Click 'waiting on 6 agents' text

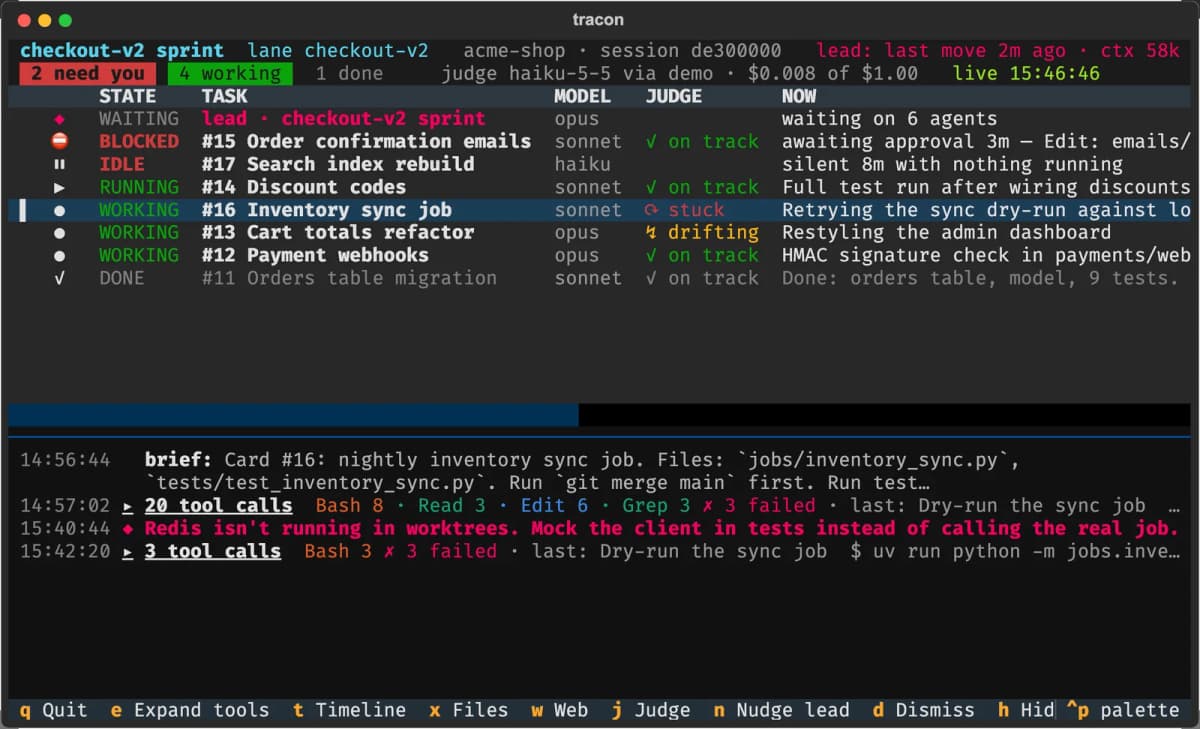[x=889, y=119]
